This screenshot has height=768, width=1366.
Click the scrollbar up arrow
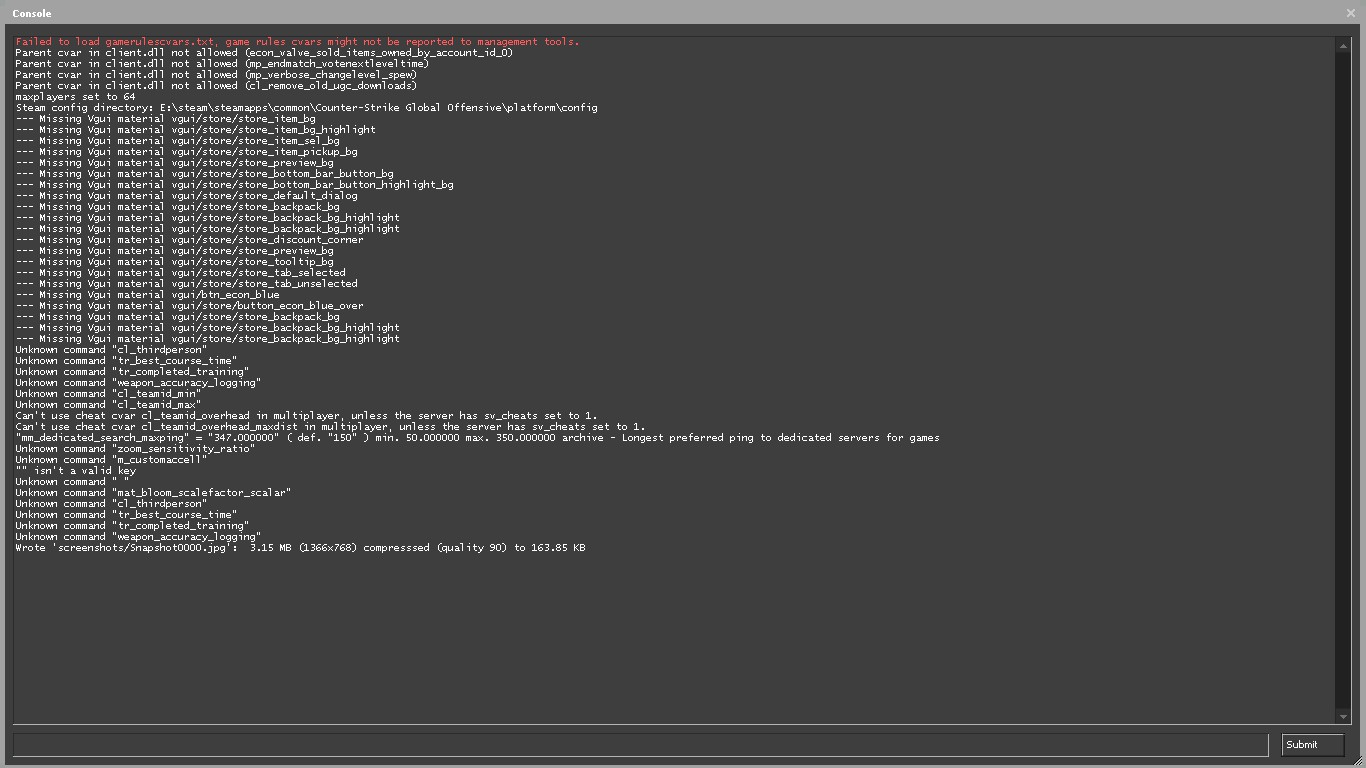pyautogui.click(x=1342, y=44)
